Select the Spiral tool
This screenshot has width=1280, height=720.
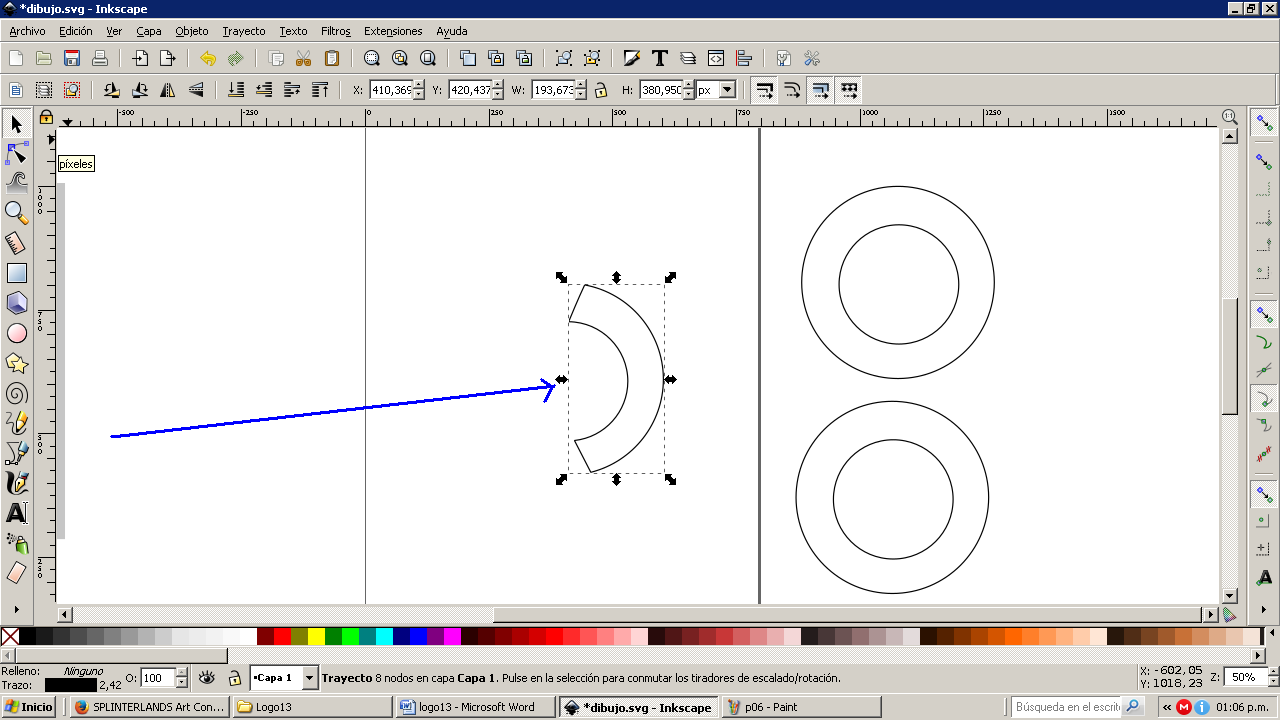pos(16,393)
